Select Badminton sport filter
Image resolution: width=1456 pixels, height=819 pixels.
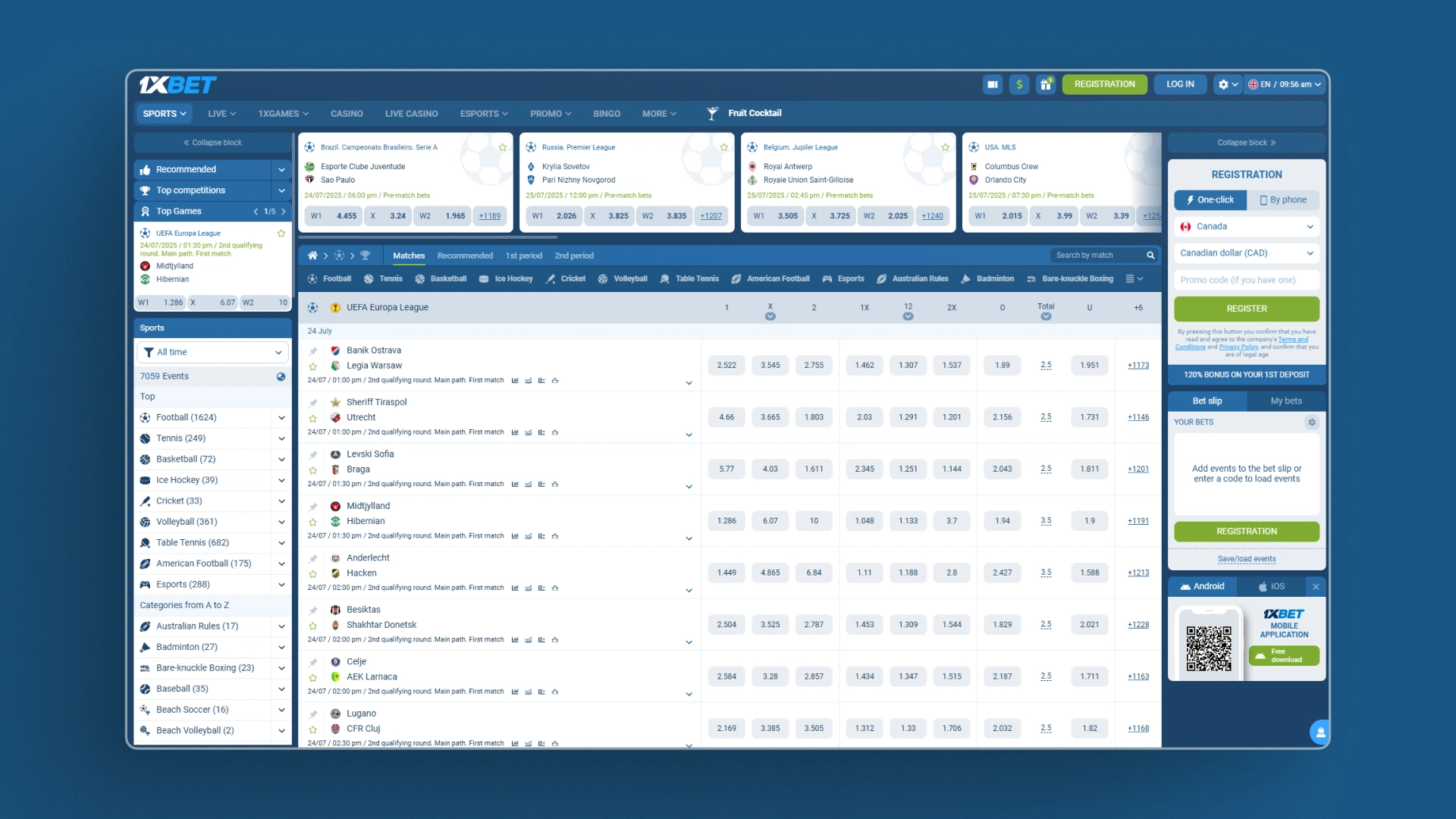click(x=987, y=279)
